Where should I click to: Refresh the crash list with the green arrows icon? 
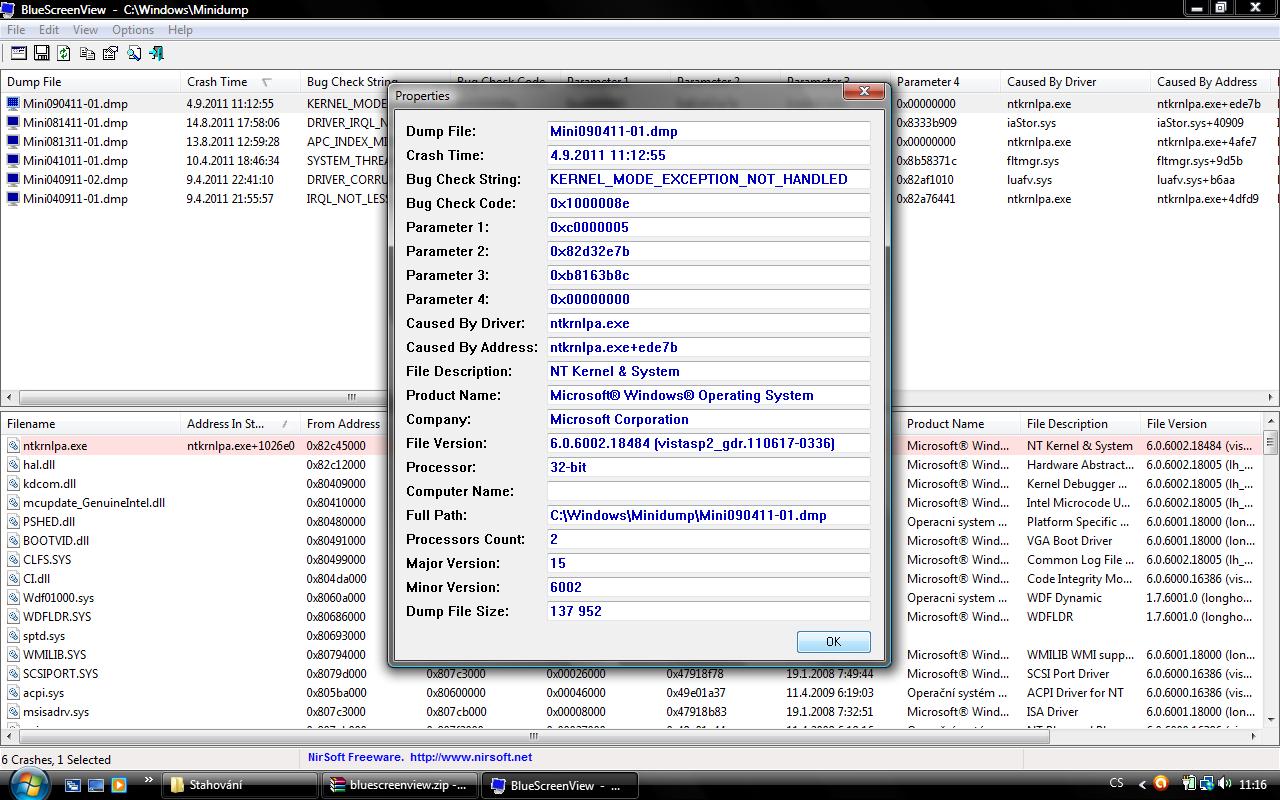pos(64,53)
